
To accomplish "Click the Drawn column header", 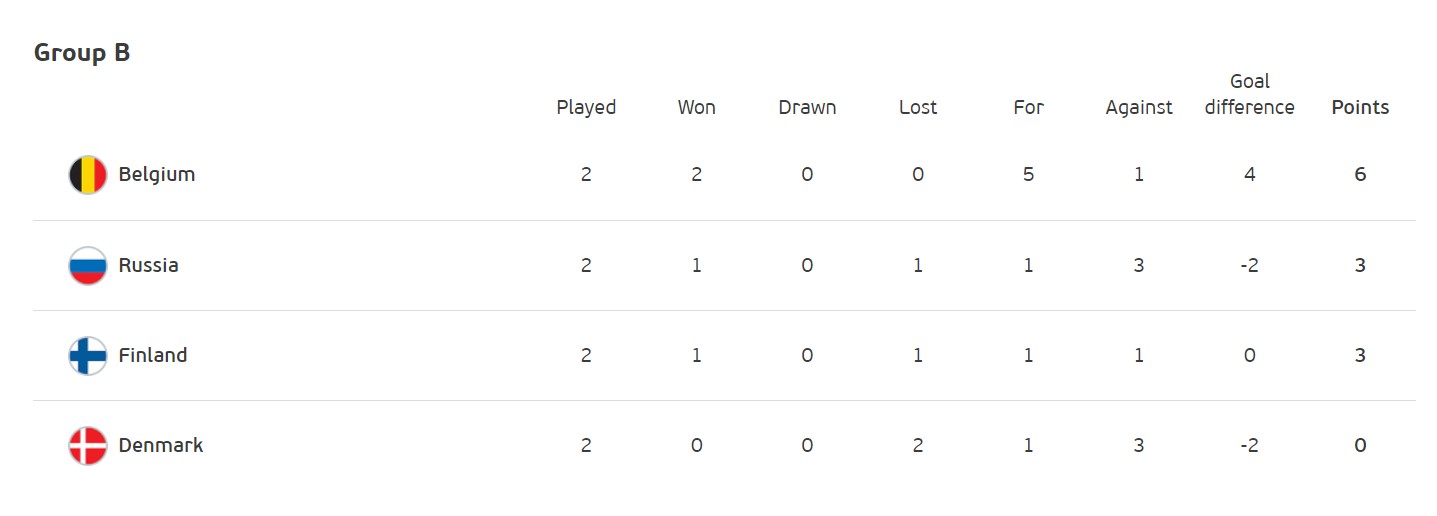I will pos(807,107).
